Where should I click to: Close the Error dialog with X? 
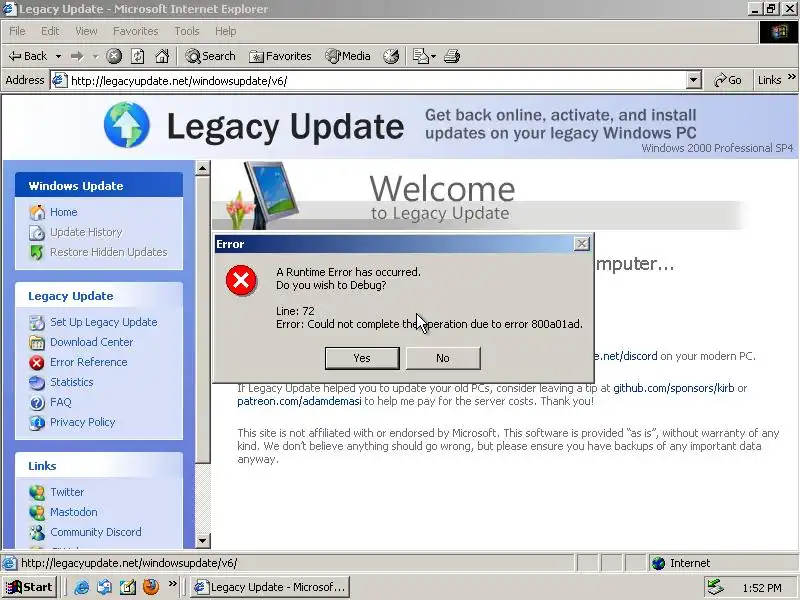pos(582,244)
